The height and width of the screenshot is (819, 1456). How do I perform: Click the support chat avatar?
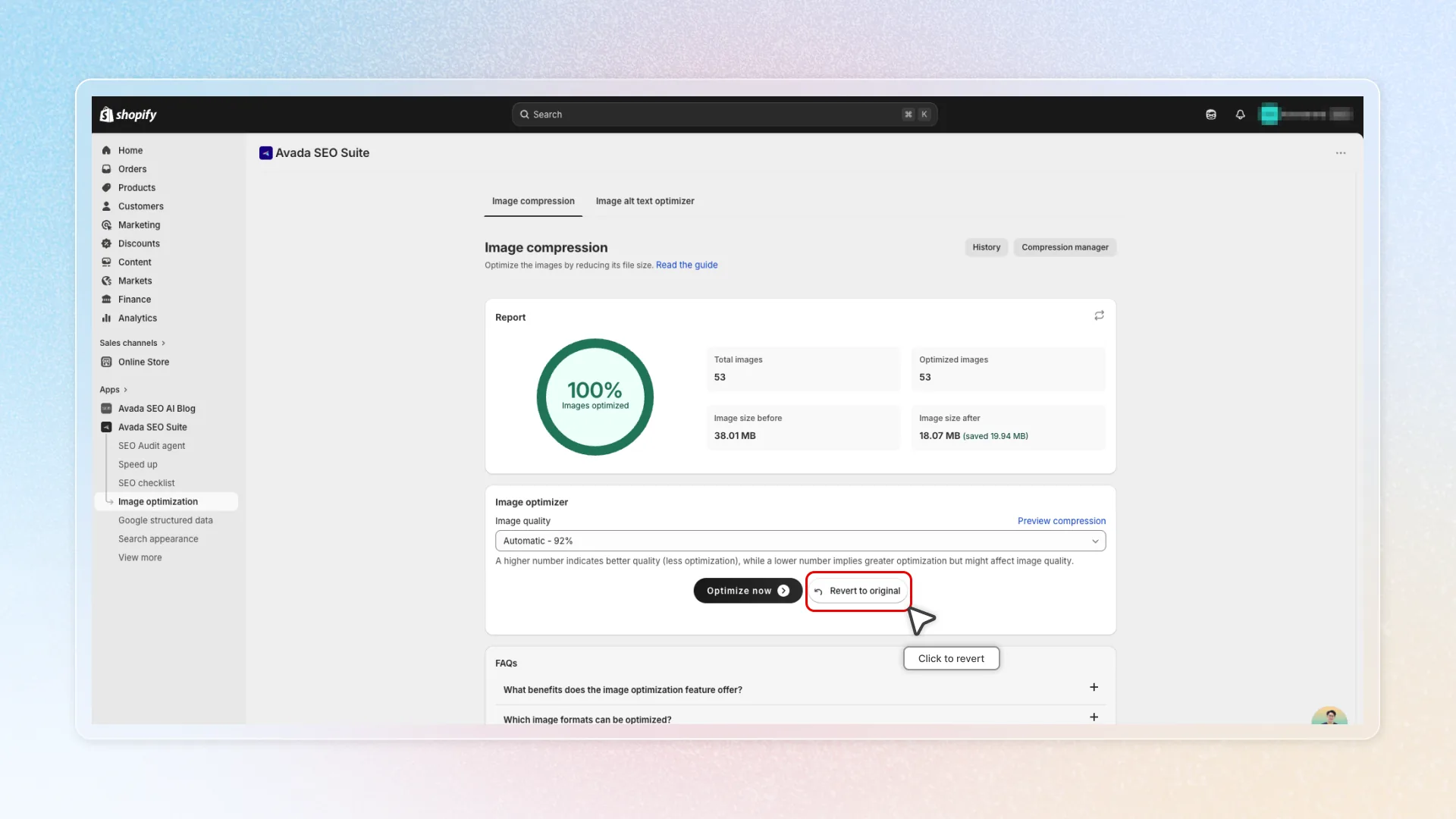click(x=1329, y=715)
